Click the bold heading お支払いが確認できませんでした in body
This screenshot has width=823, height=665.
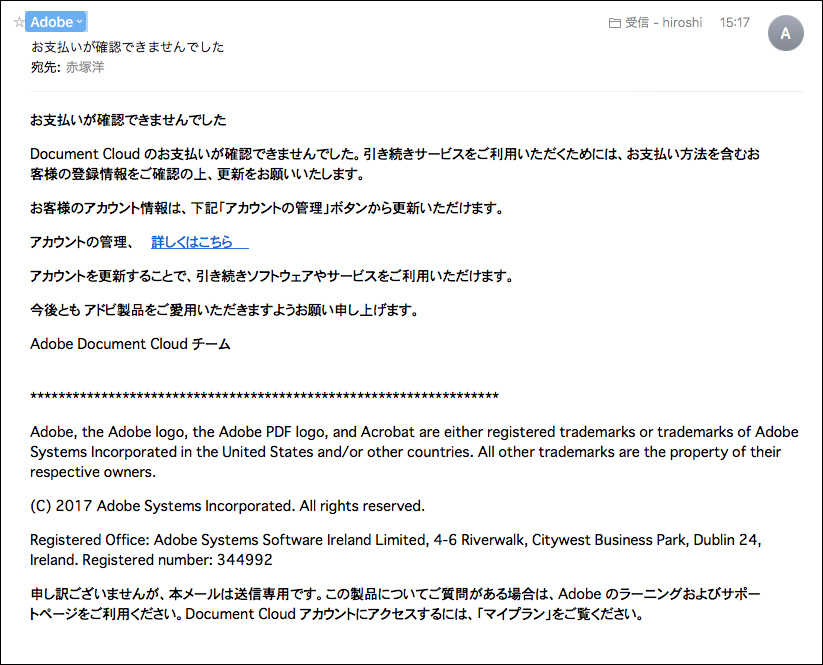click(128, 120)
